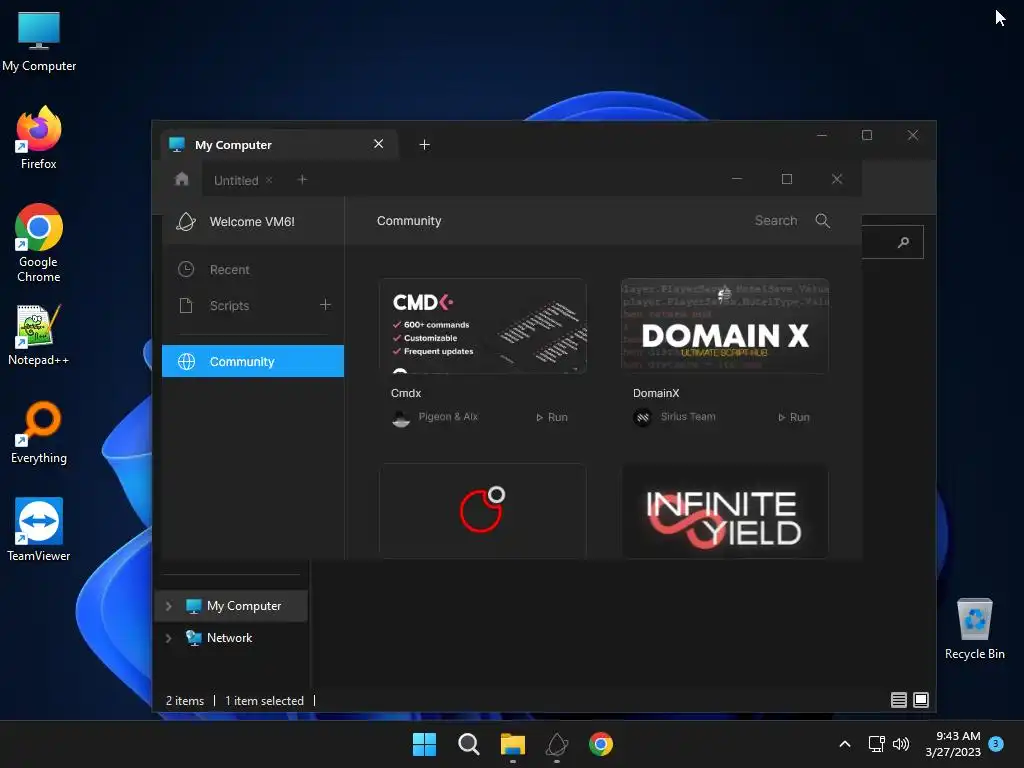Click the '2 items' status bar text
This screenshot has height=768, width=1024.
coord(185,701)
